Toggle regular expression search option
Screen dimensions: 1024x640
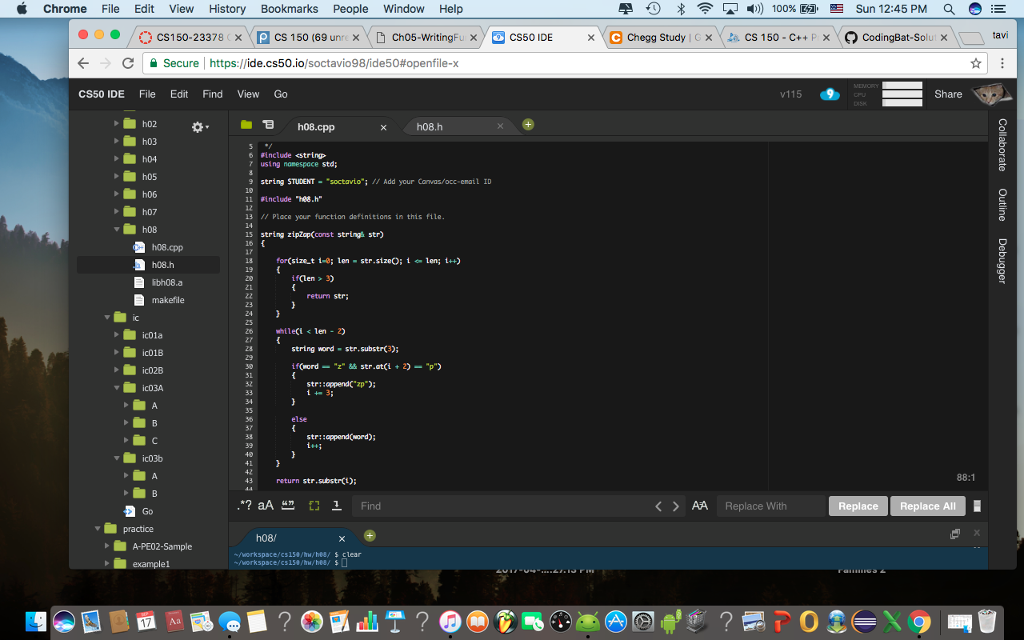pos(245,505)
